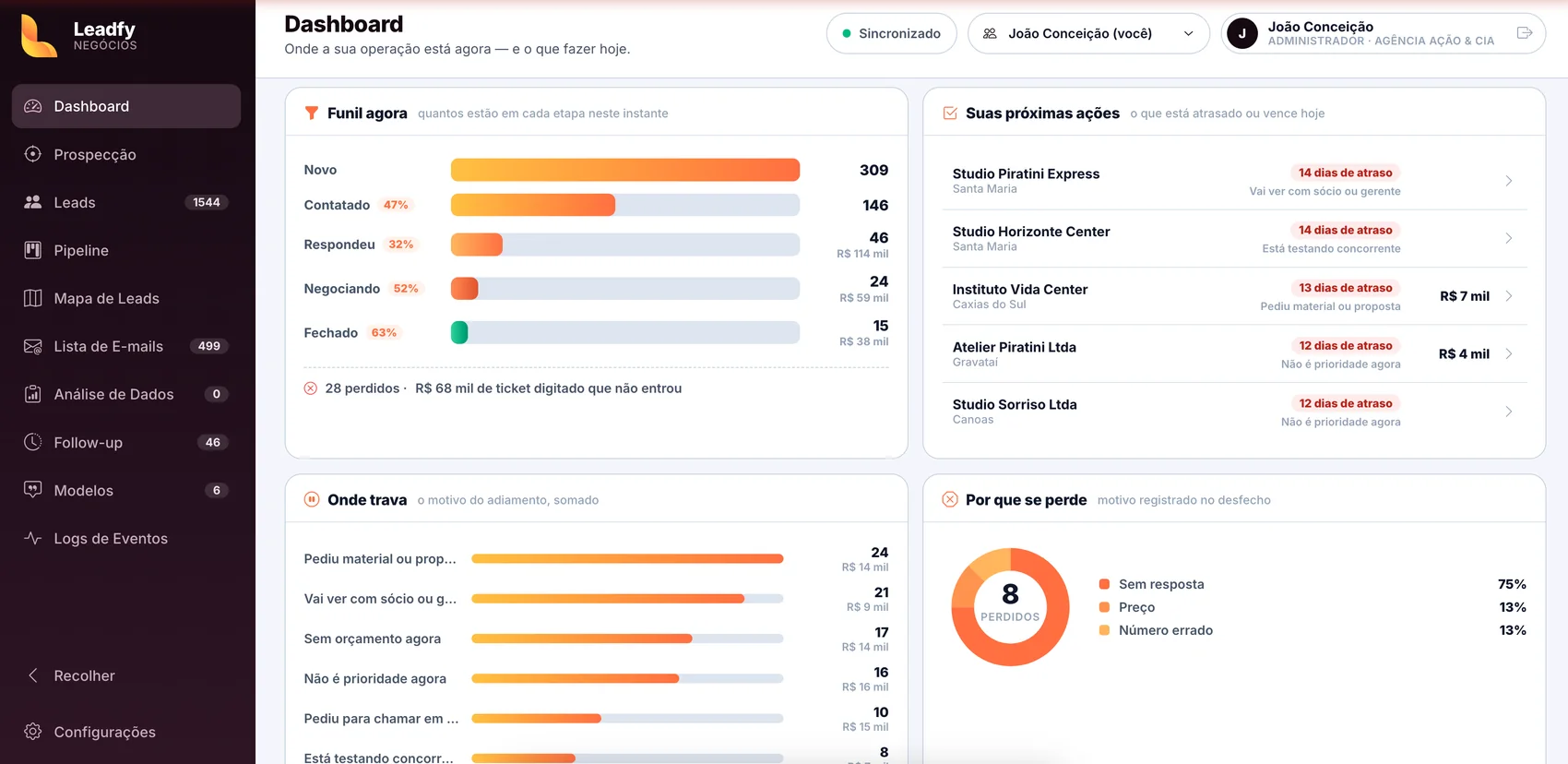Click the X circle icon beside Por que se perde

(950, 499)
